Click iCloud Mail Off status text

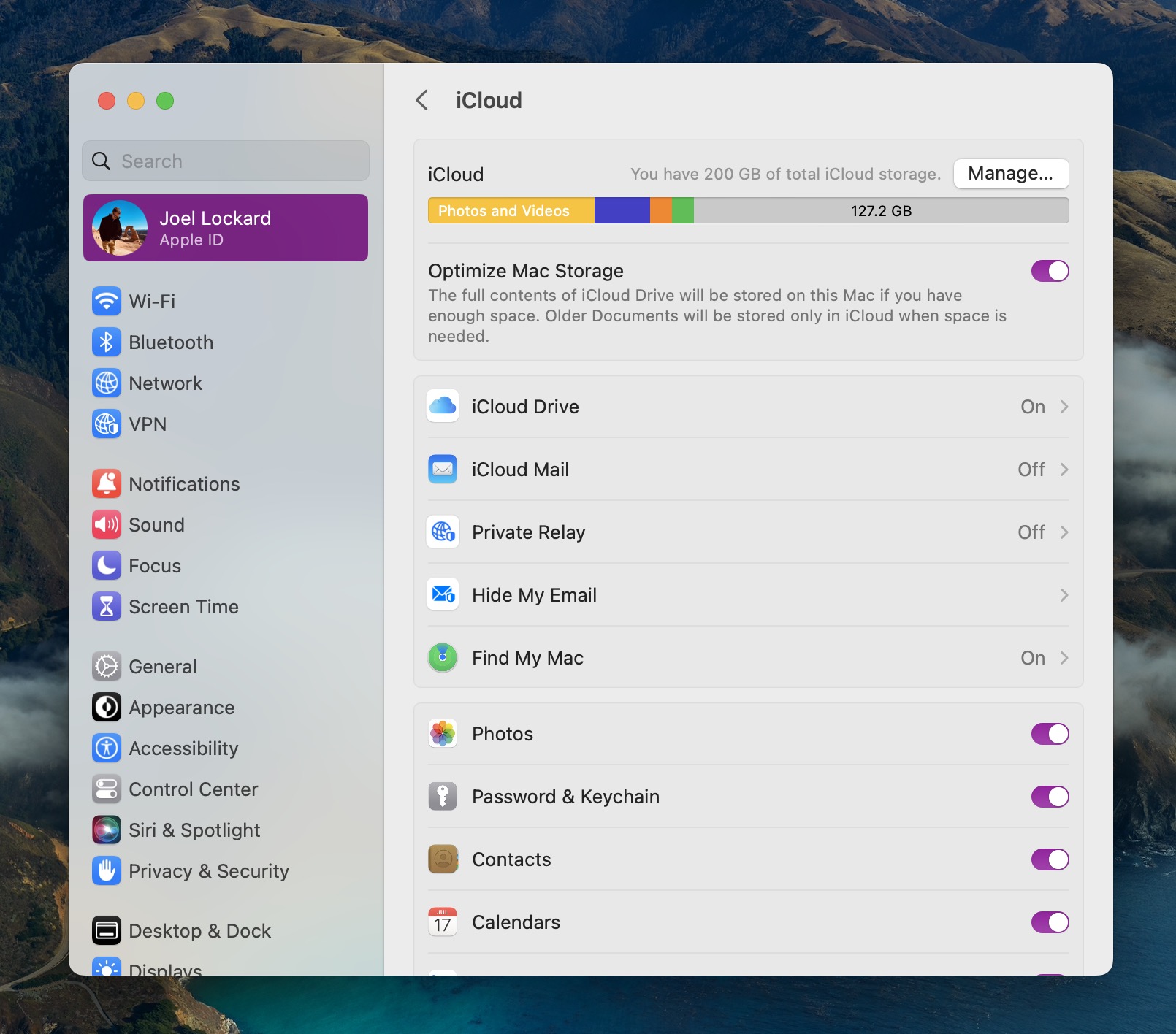click(x=1031, y=470)
